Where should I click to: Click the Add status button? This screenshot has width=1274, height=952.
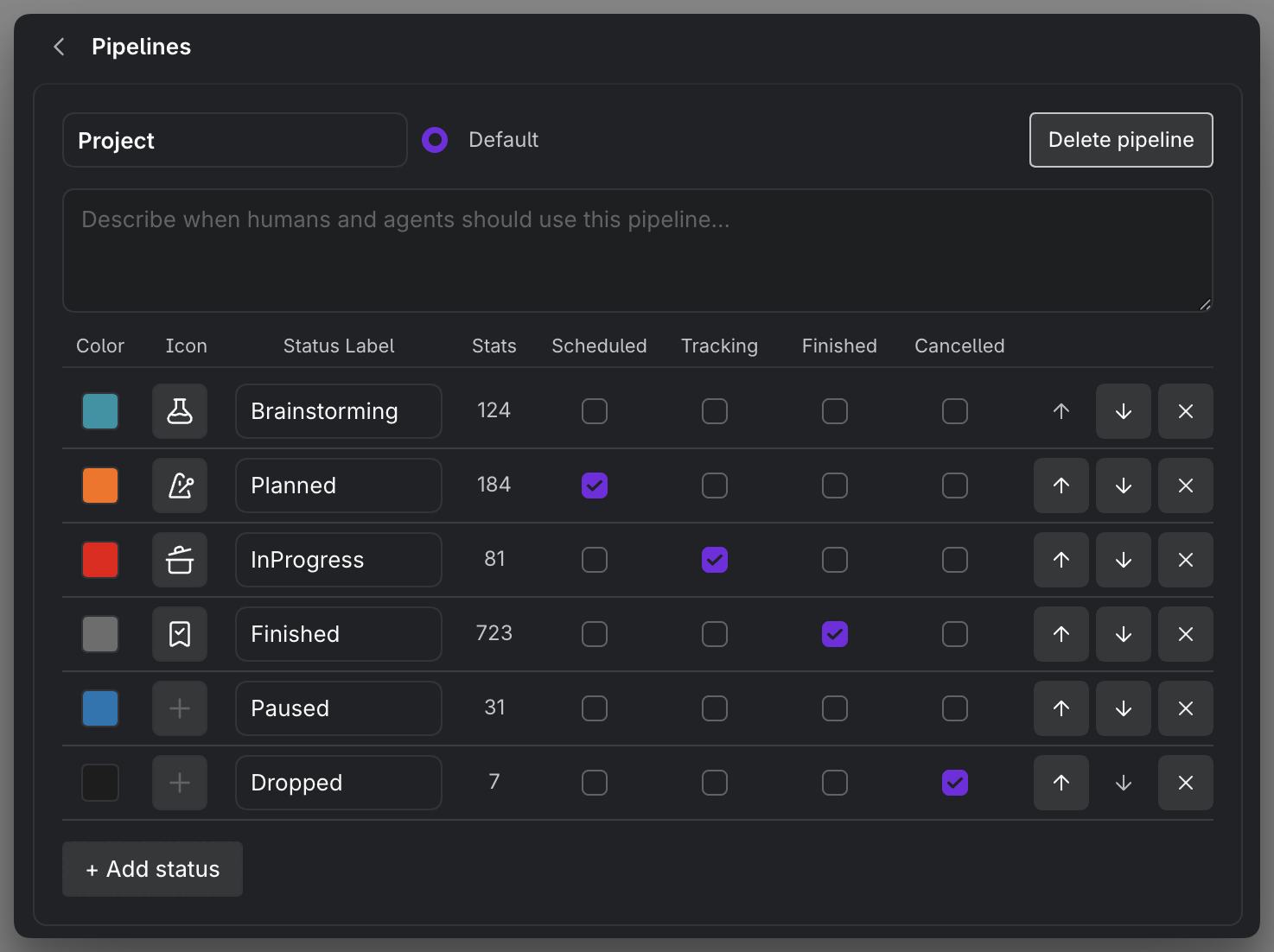click(x=152, y=869)
